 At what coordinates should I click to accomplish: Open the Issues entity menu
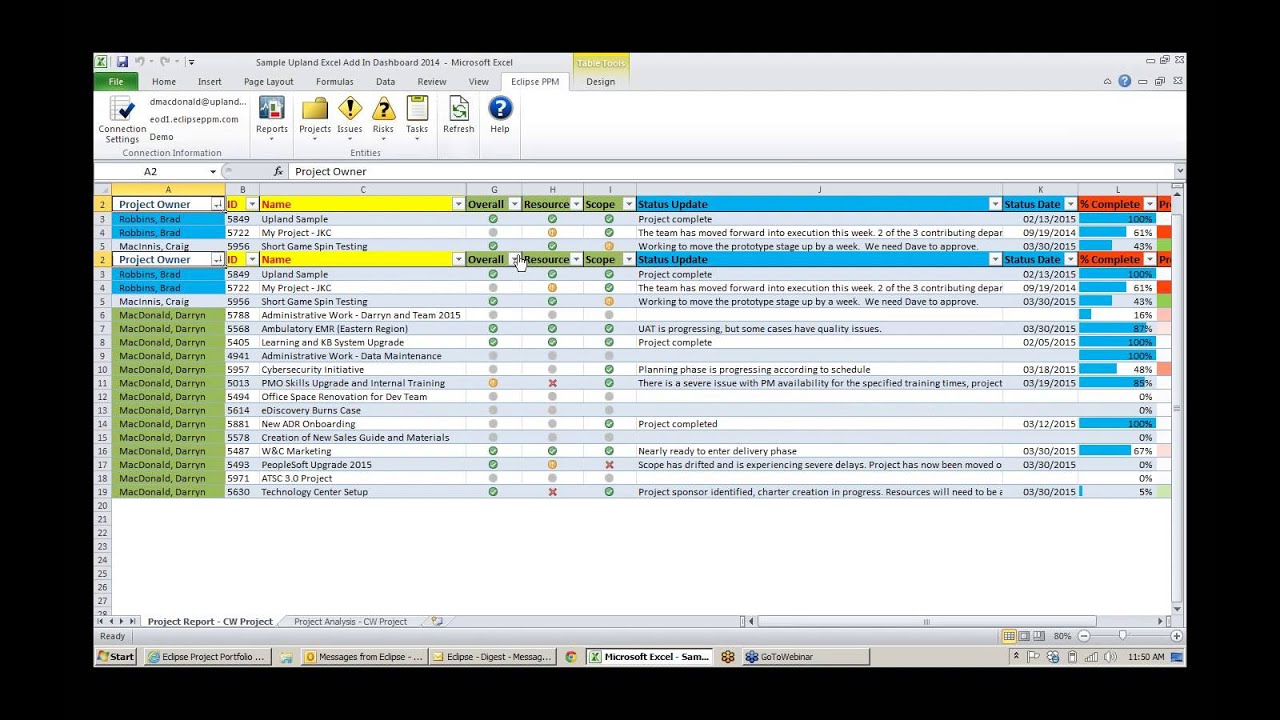pyautogui.click(x=350, y=118)
